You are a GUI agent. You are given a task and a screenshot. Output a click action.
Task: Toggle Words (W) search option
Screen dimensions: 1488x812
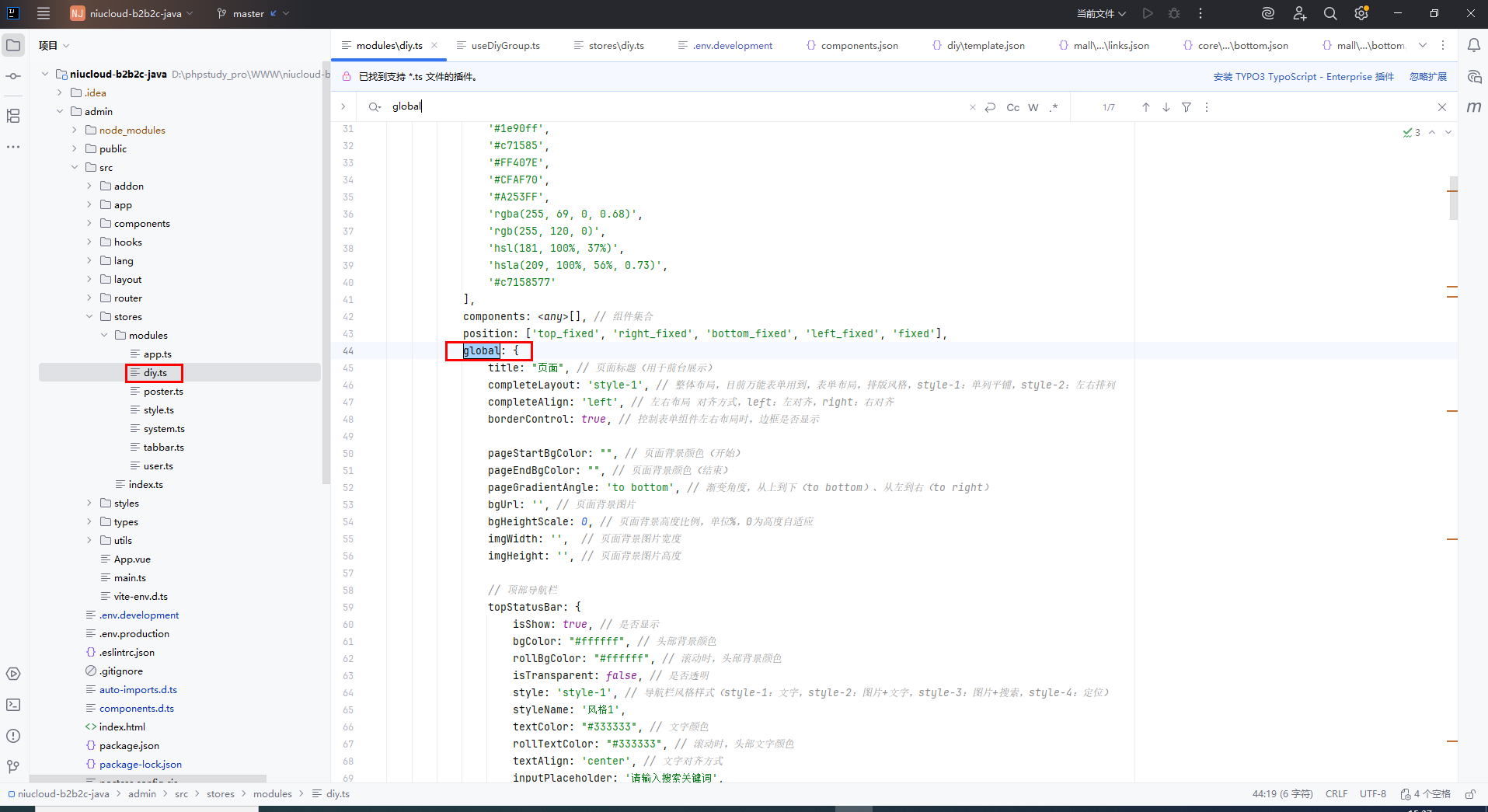tap(1033, 107)
